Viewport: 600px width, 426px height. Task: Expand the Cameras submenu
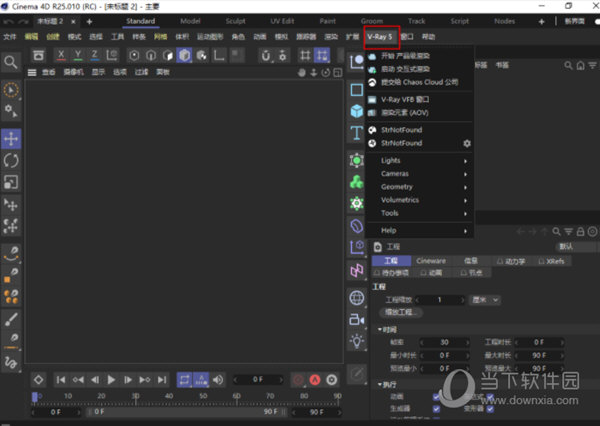(419, 174)
